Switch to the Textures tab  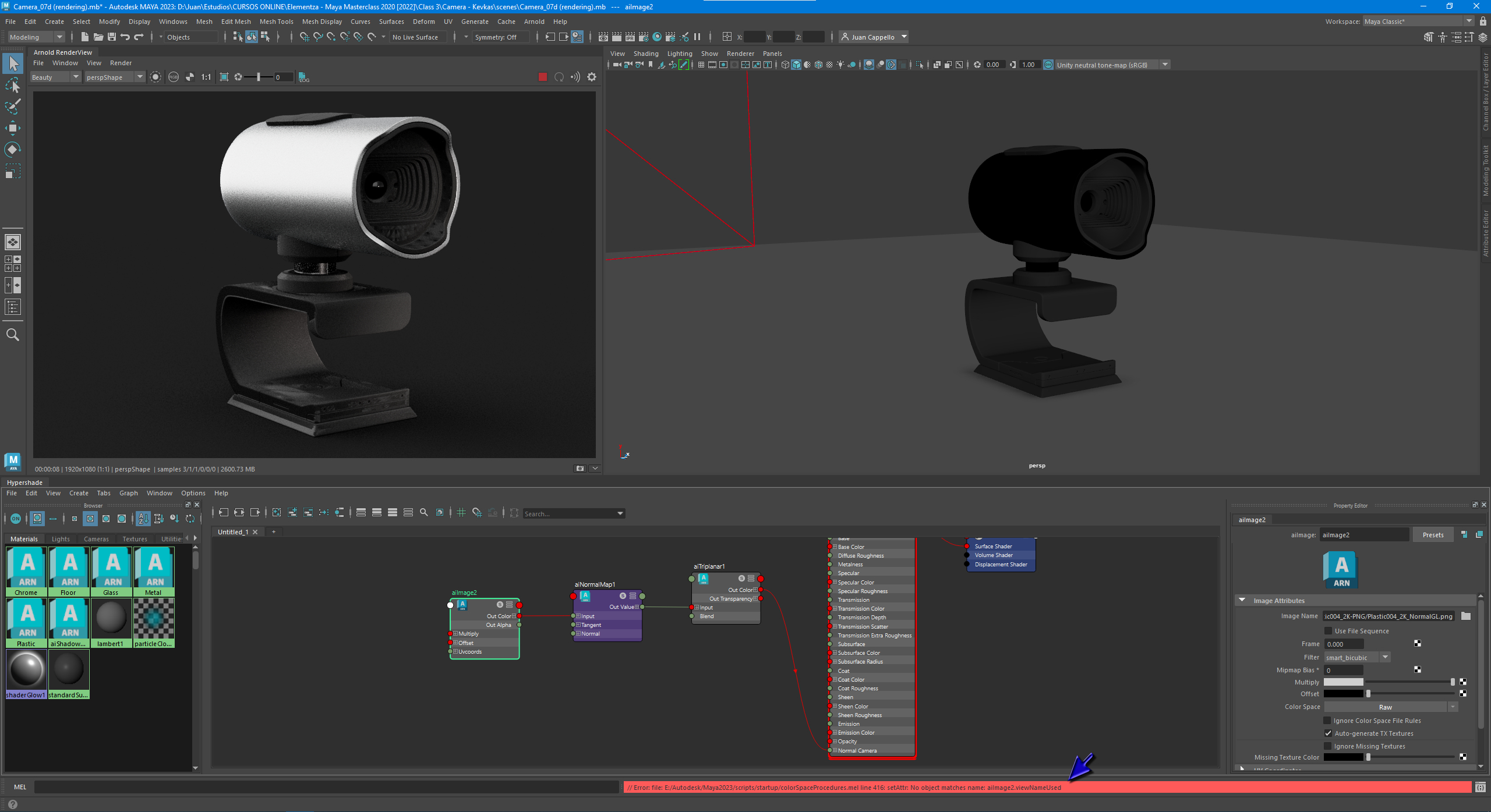pyautogui.click(x=135, y=539)
